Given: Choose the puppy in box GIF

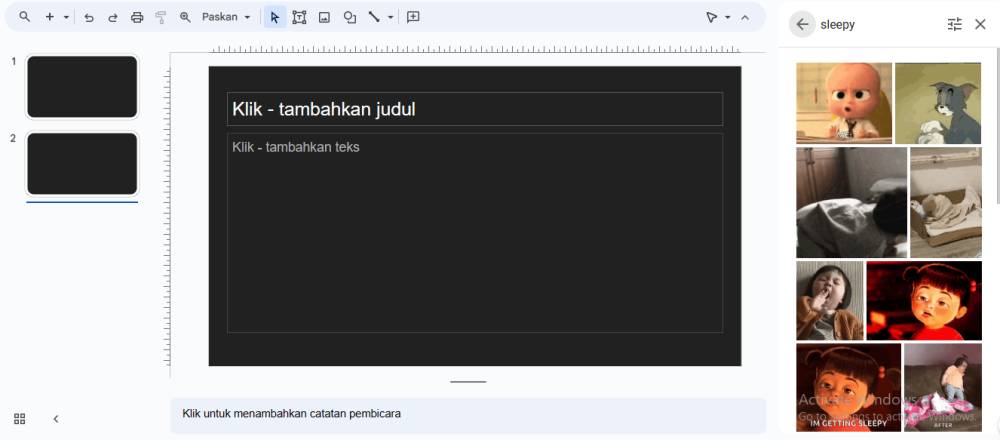Looking at the screenshot, I should 946,202.
